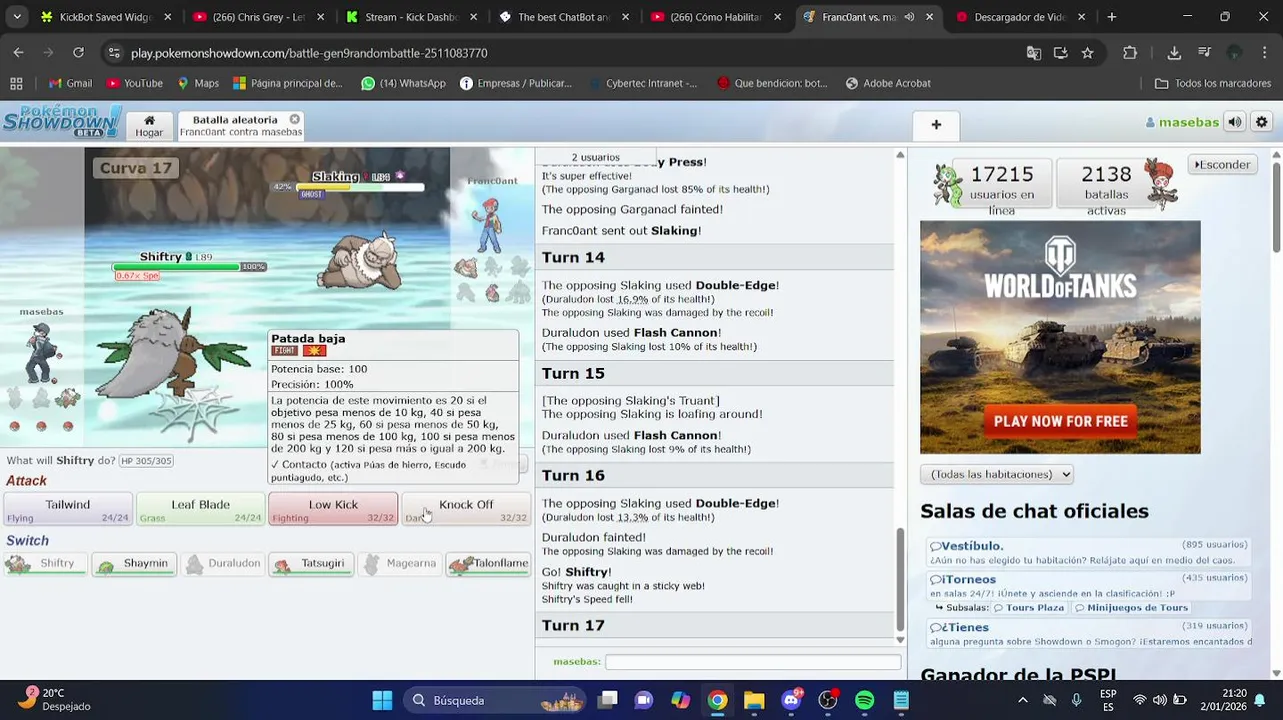Image resolution: width=1283 pixels, height=720 pixels.
Task: Use the Tailwind move
Action: [68, 509]
